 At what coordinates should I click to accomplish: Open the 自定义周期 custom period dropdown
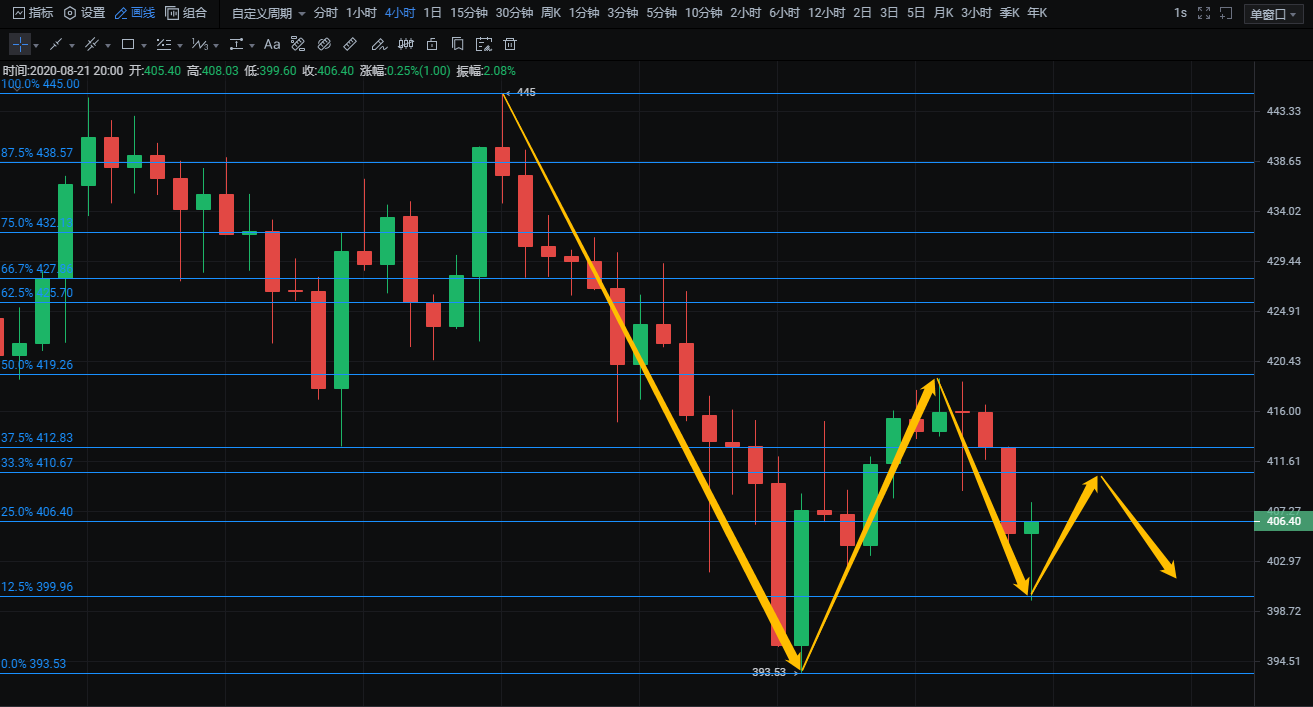pos(268,13)
